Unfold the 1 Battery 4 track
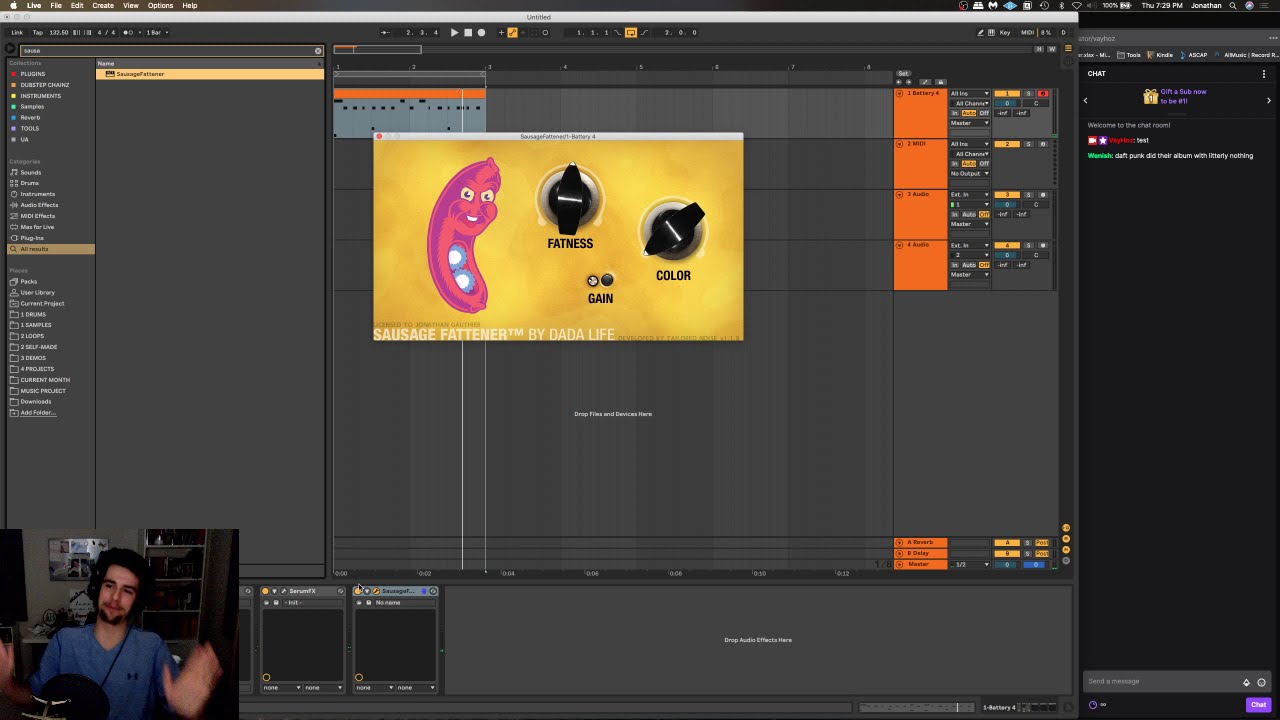Screen dimensions: 1280x720 pyautogui.click(x=899, y=93)
